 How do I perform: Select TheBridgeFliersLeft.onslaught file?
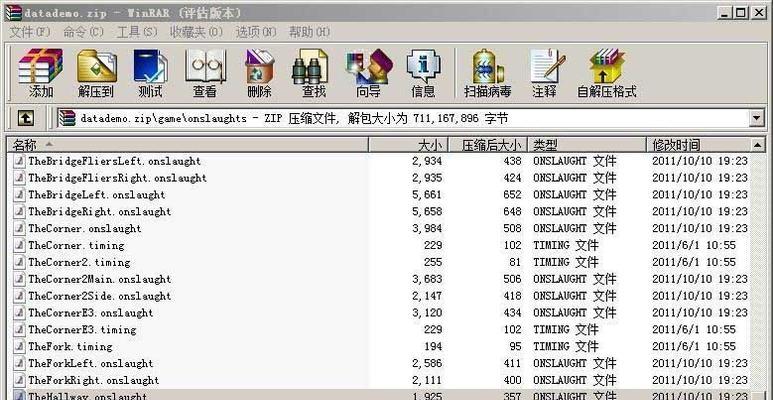click(114, 161)
